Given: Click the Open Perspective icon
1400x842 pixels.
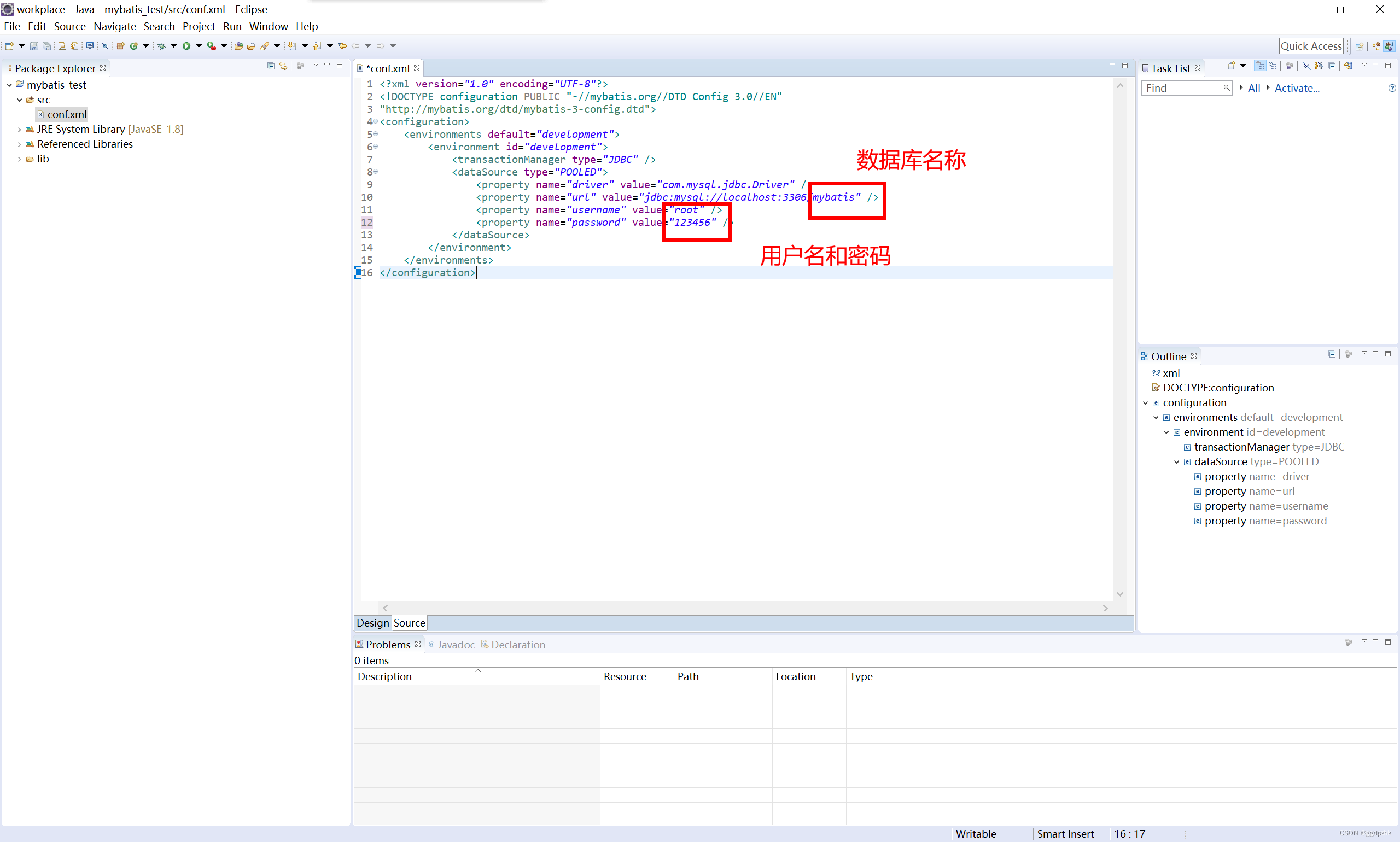Looking at the screenshot, I should (1359, 46).
